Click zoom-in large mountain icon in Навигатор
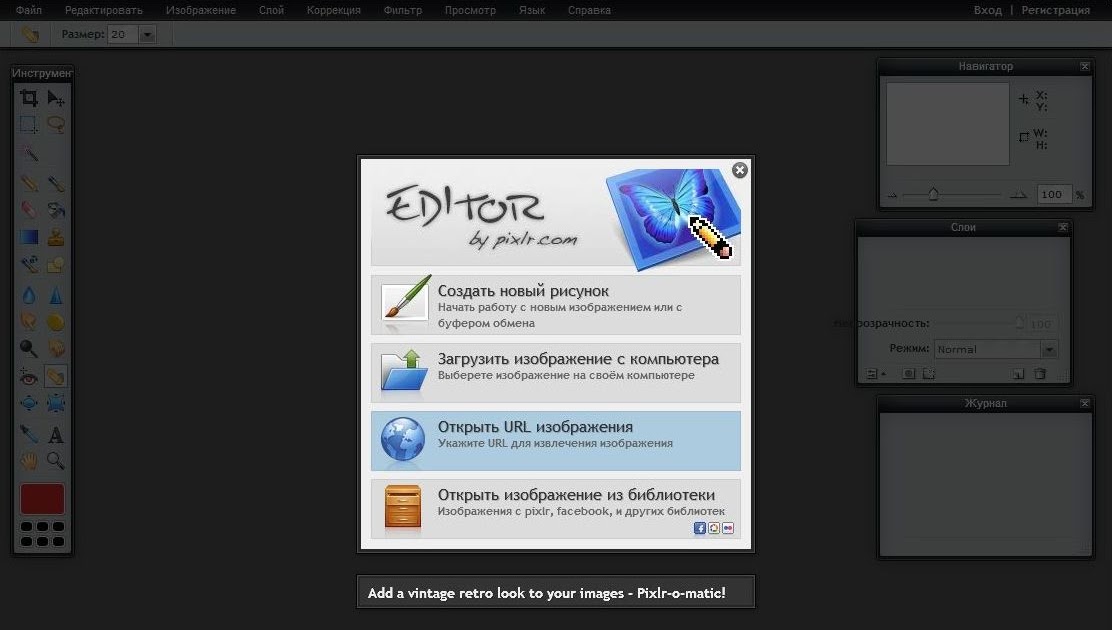The height and width of the screenshot is (630, 1112). [1018, 194]
